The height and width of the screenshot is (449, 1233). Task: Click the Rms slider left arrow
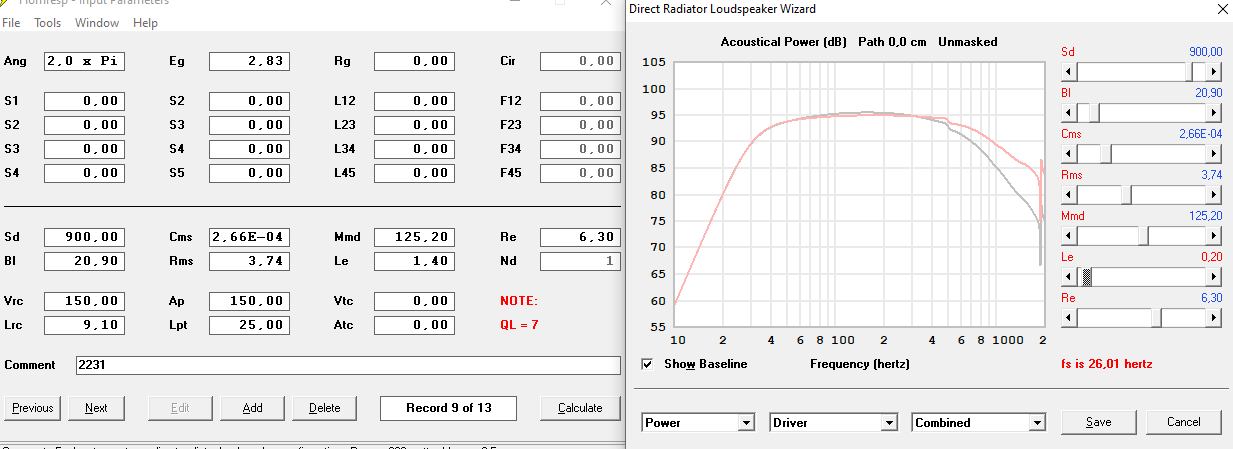coord(1068,195)
